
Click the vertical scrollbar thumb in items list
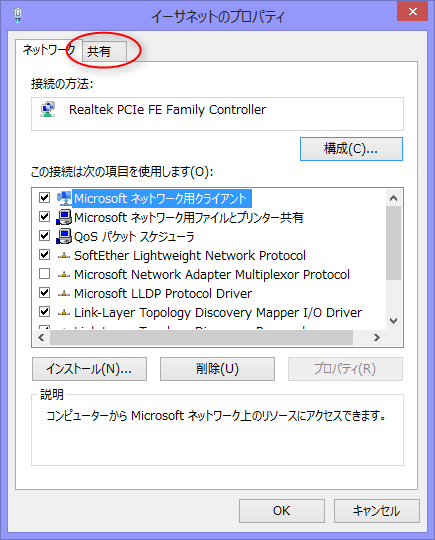(x=393, y=243)
